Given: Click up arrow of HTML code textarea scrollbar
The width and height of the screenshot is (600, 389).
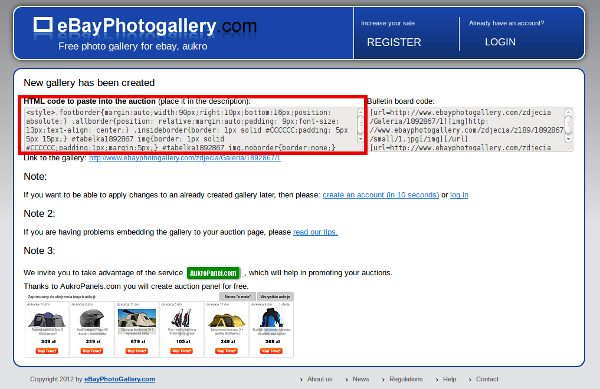Looking at the screenshot, I should (360, 112).
